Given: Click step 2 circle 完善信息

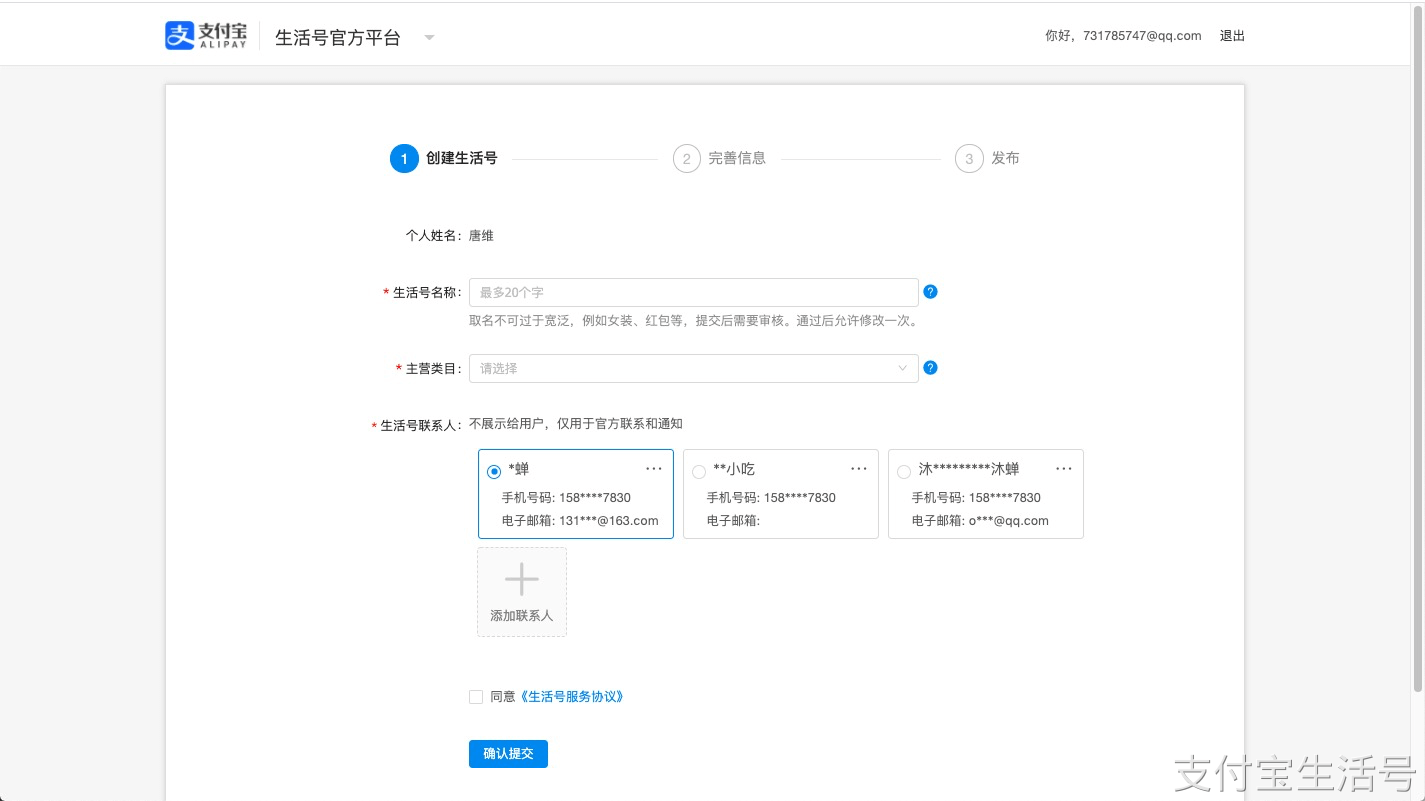Looking at the screenshot, I should click(687, 159).
